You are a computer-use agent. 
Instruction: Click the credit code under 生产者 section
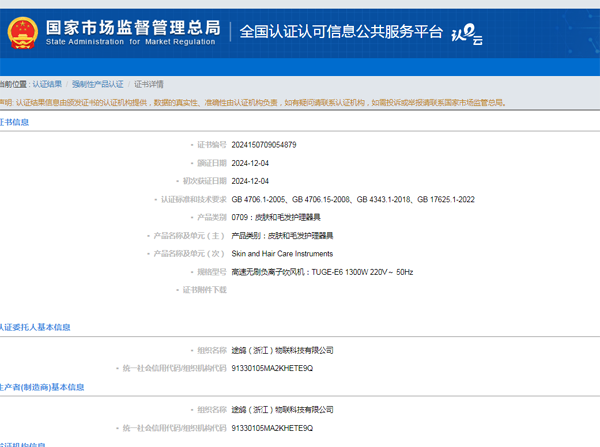(272, 428)
